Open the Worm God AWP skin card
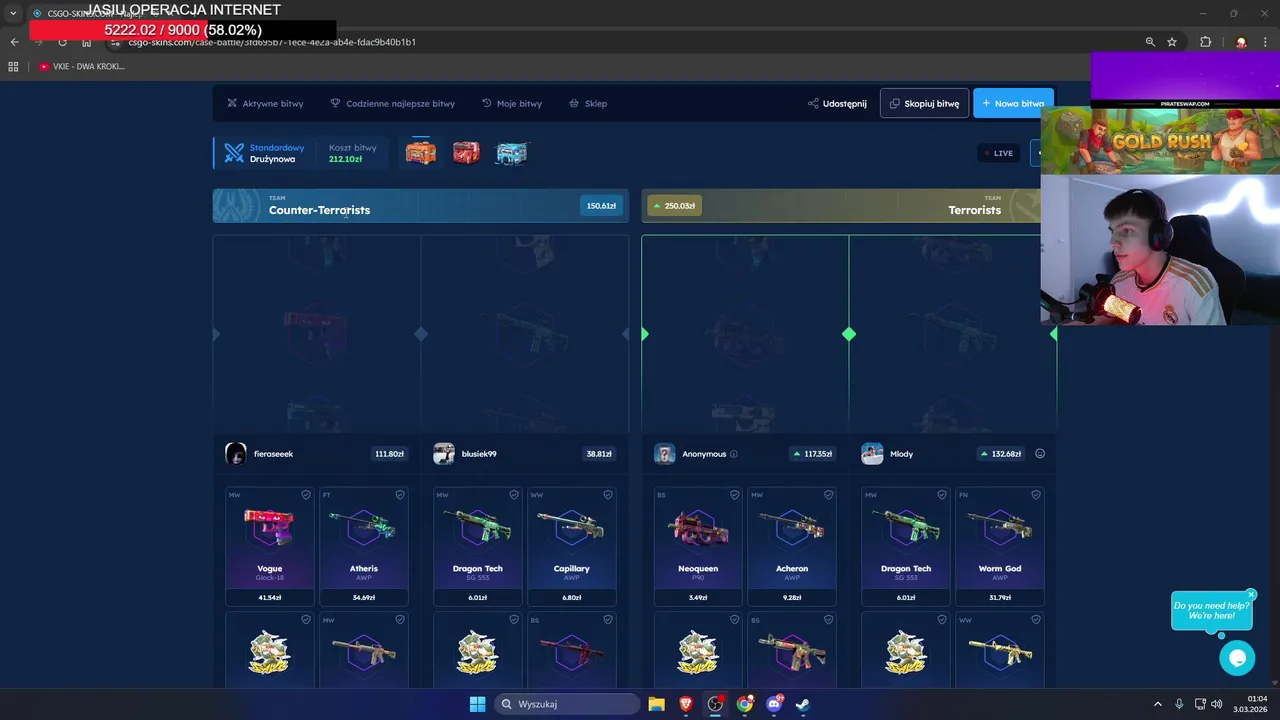Image resolution: width=1280 pixels, height=720 pixels. click(x=1000, y=546)
